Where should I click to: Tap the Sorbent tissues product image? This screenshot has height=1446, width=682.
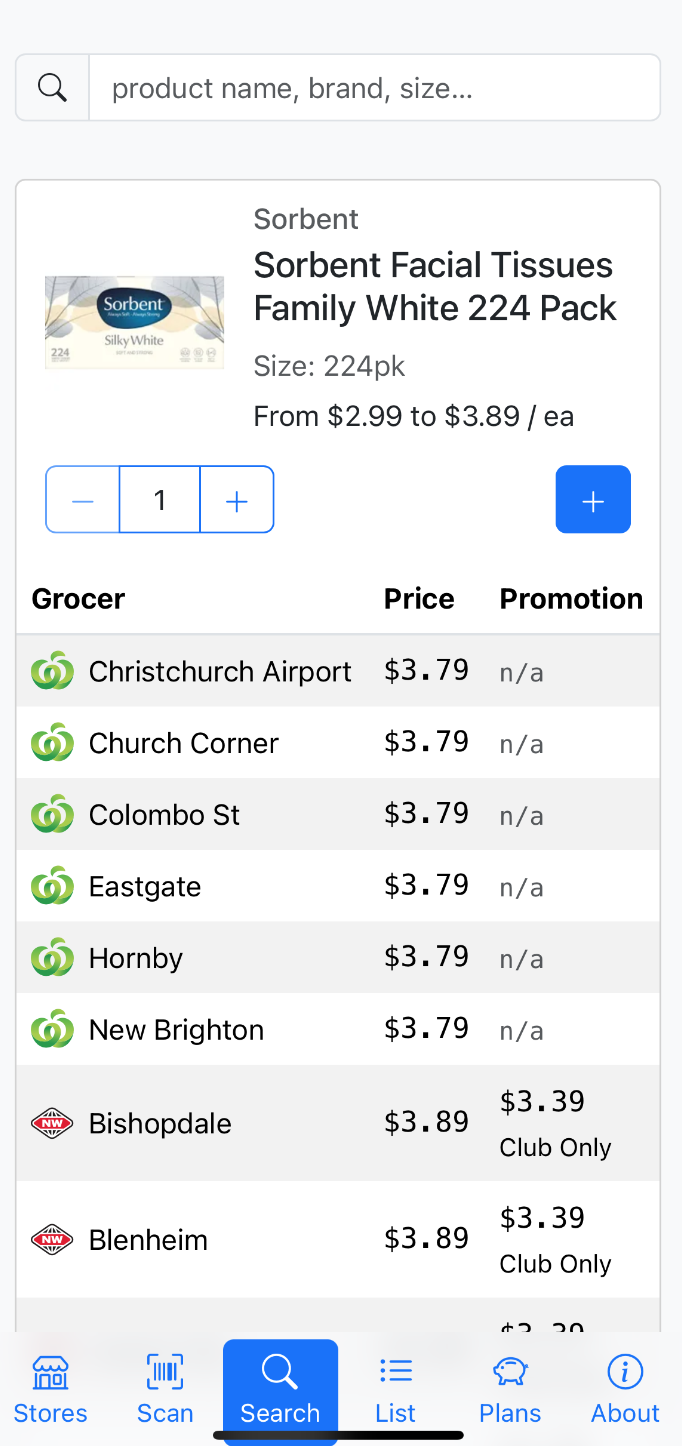134,323
